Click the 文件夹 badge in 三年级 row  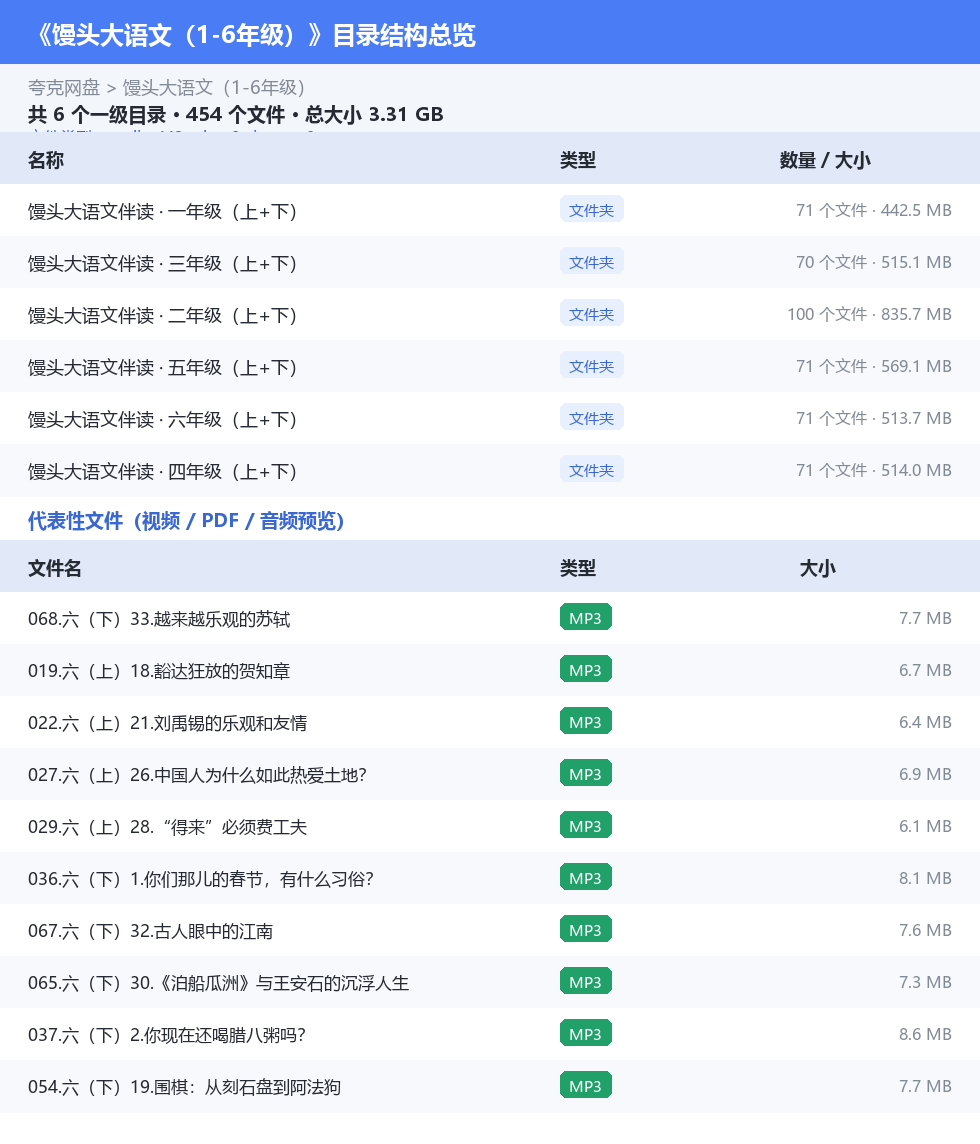coord(592,262)
